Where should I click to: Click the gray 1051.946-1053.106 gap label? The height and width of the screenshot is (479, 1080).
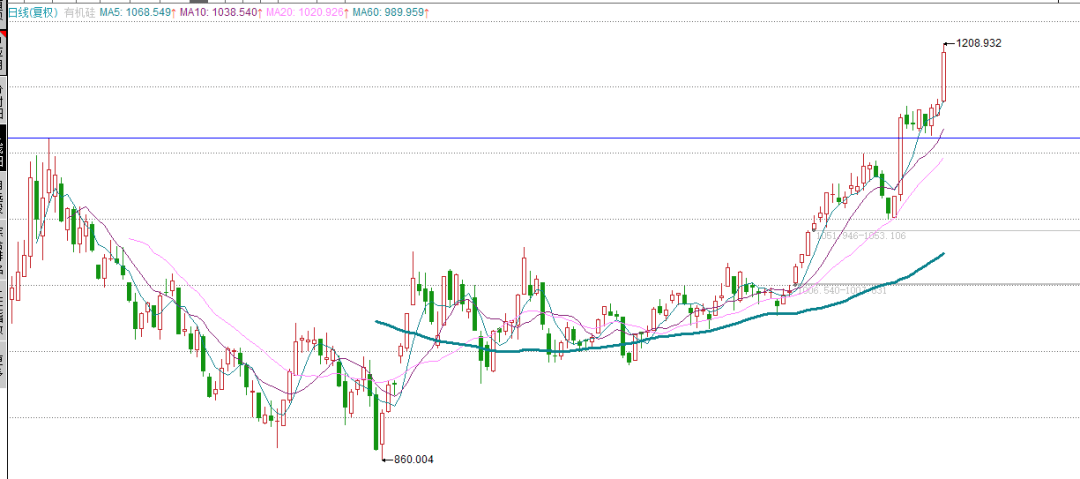pyautogui.click(x=862, y=236)
